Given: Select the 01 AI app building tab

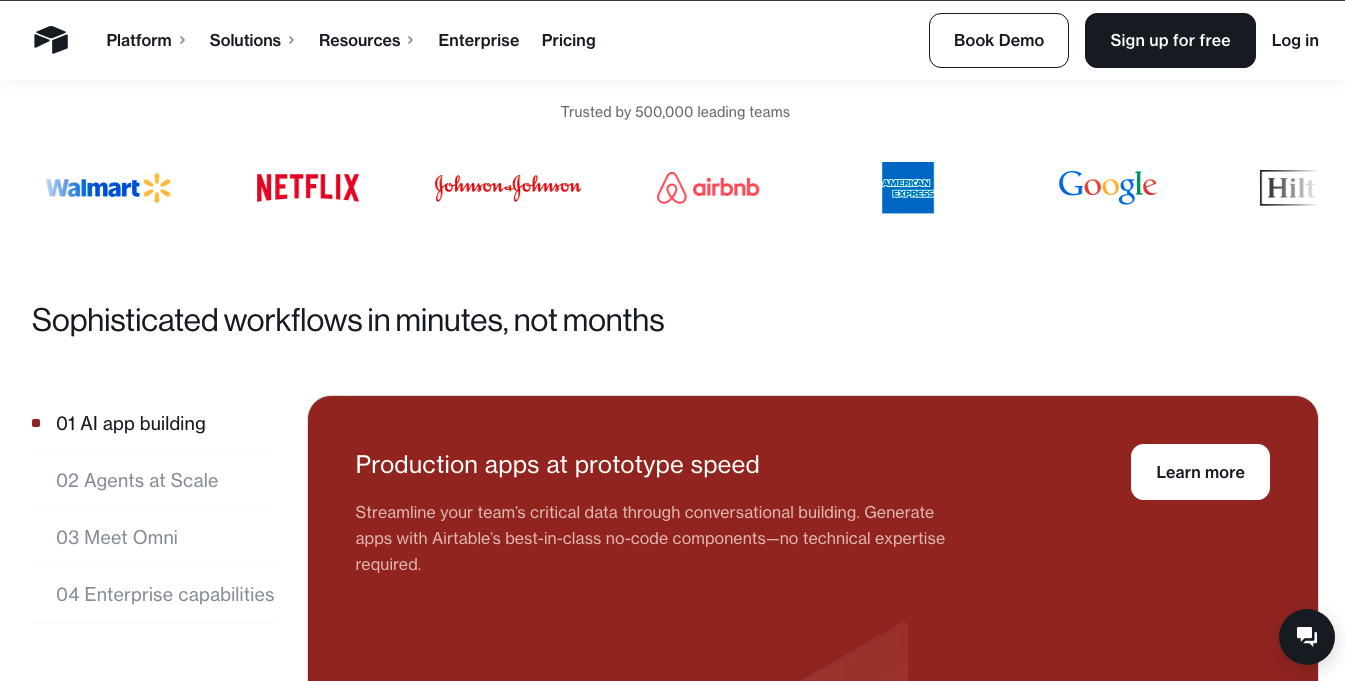Looking at the screenshot, I should point(152,423).
